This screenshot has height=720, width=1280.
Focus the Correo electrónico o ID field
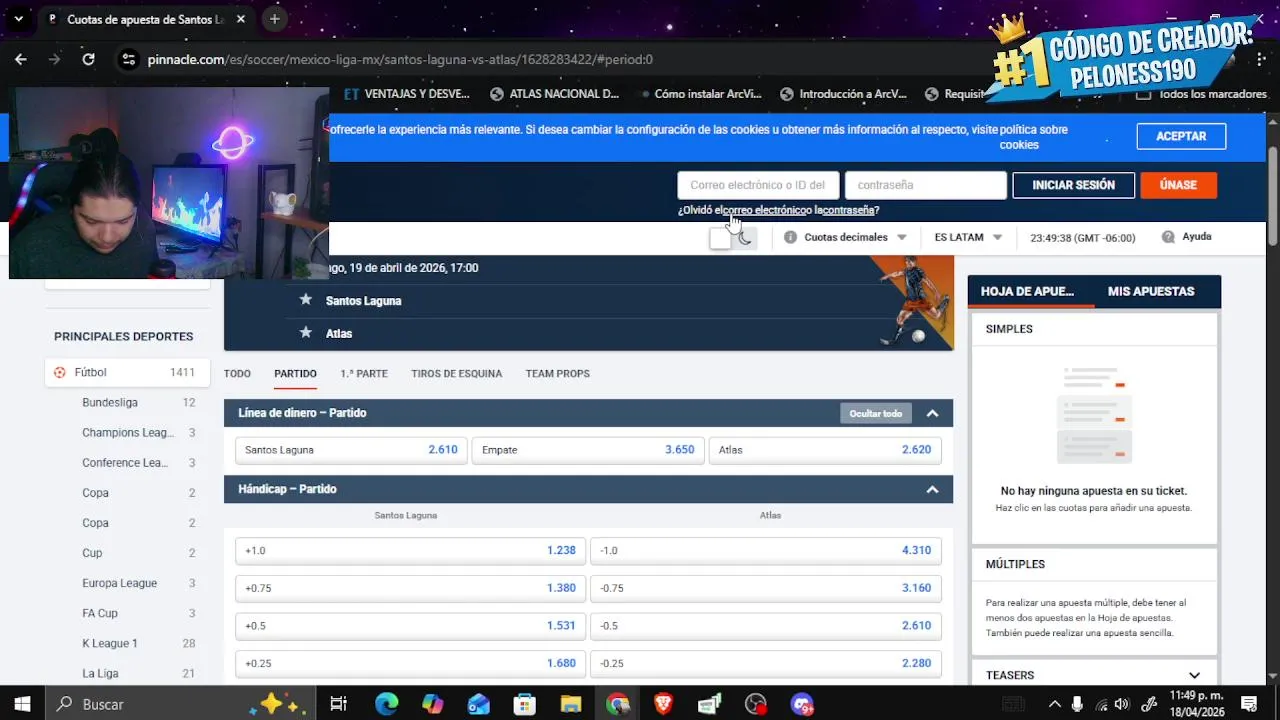pyautogui.click(x=758, y=185)
